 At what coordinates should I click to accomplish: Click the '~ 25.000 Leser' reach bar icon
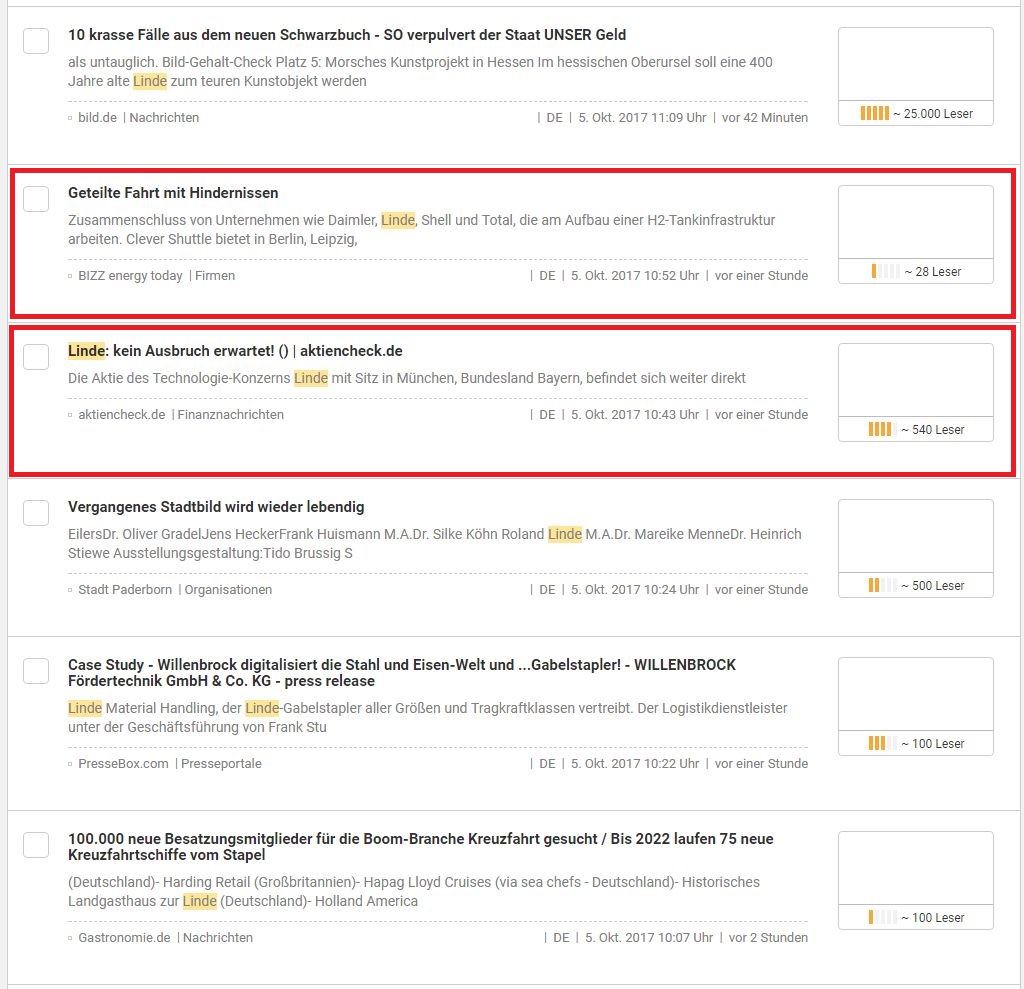[x=874, y=114]
